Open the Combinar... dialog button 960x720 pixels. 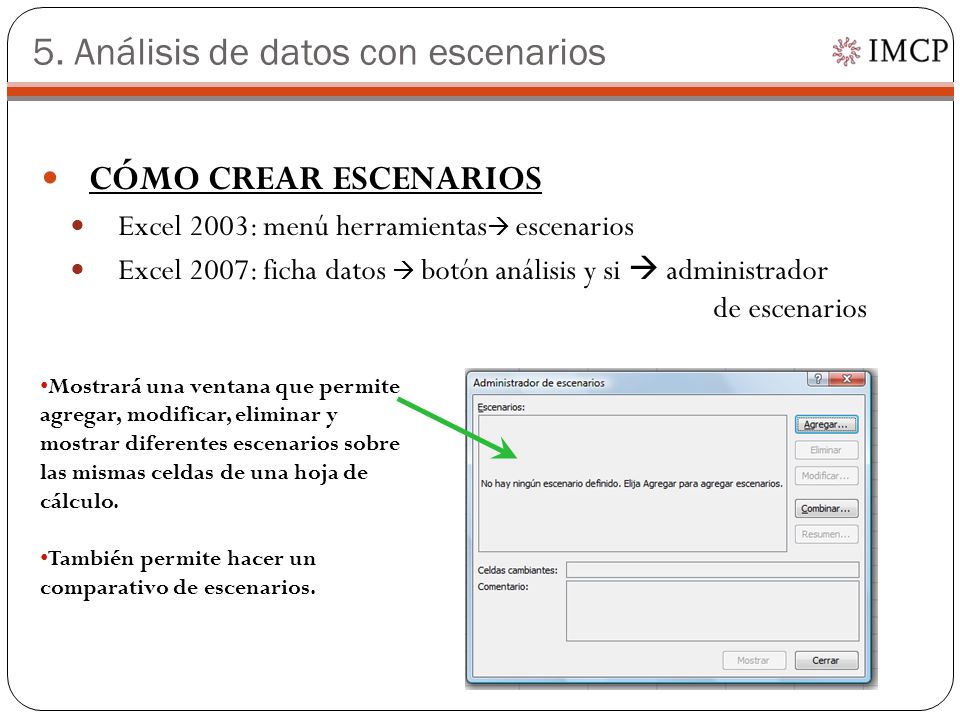click(826, 508)
